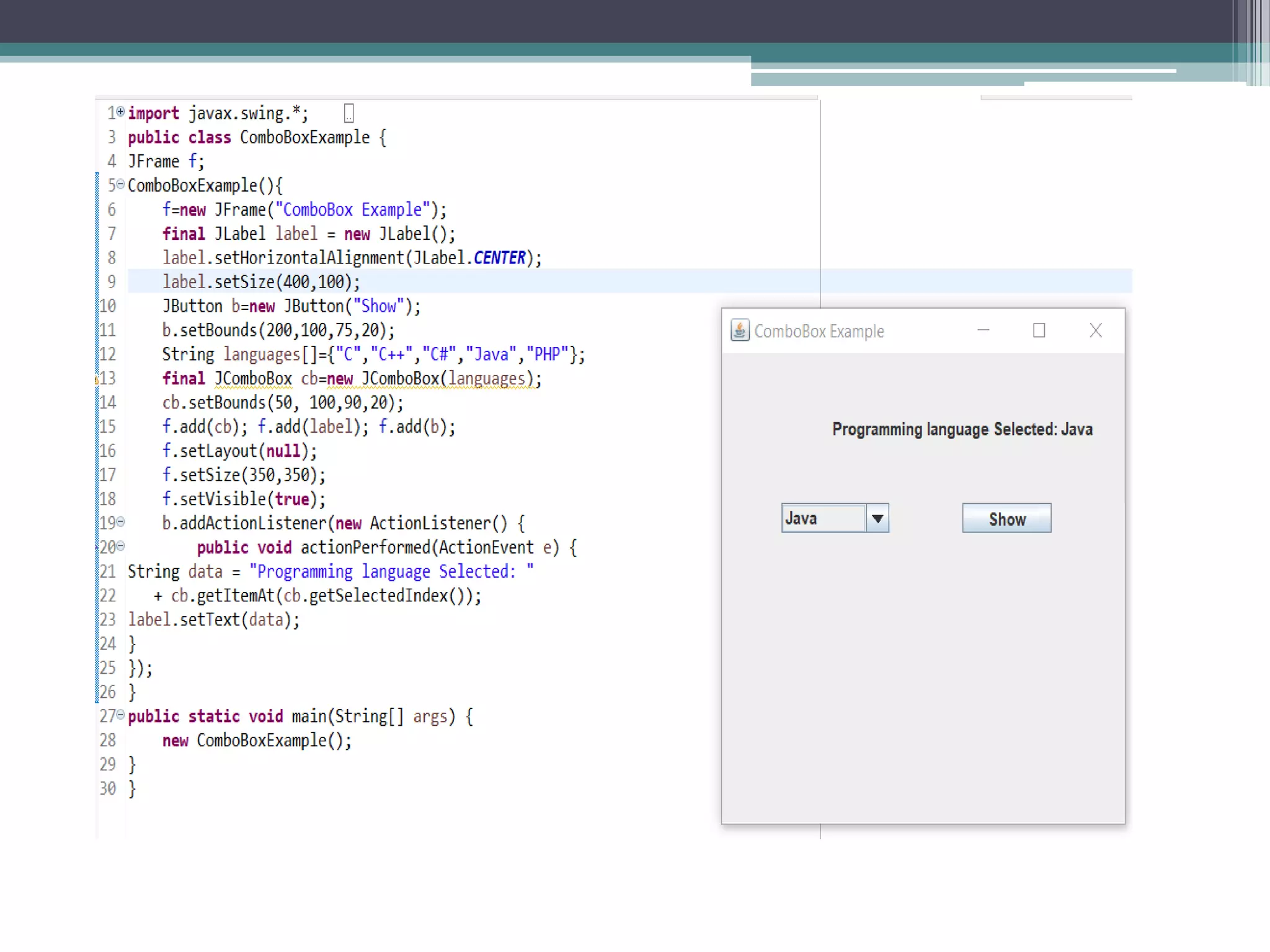Click the warning marker on line 13
Image resolution: width=1270 pixels, height=952 pixels.
point(97,379)
